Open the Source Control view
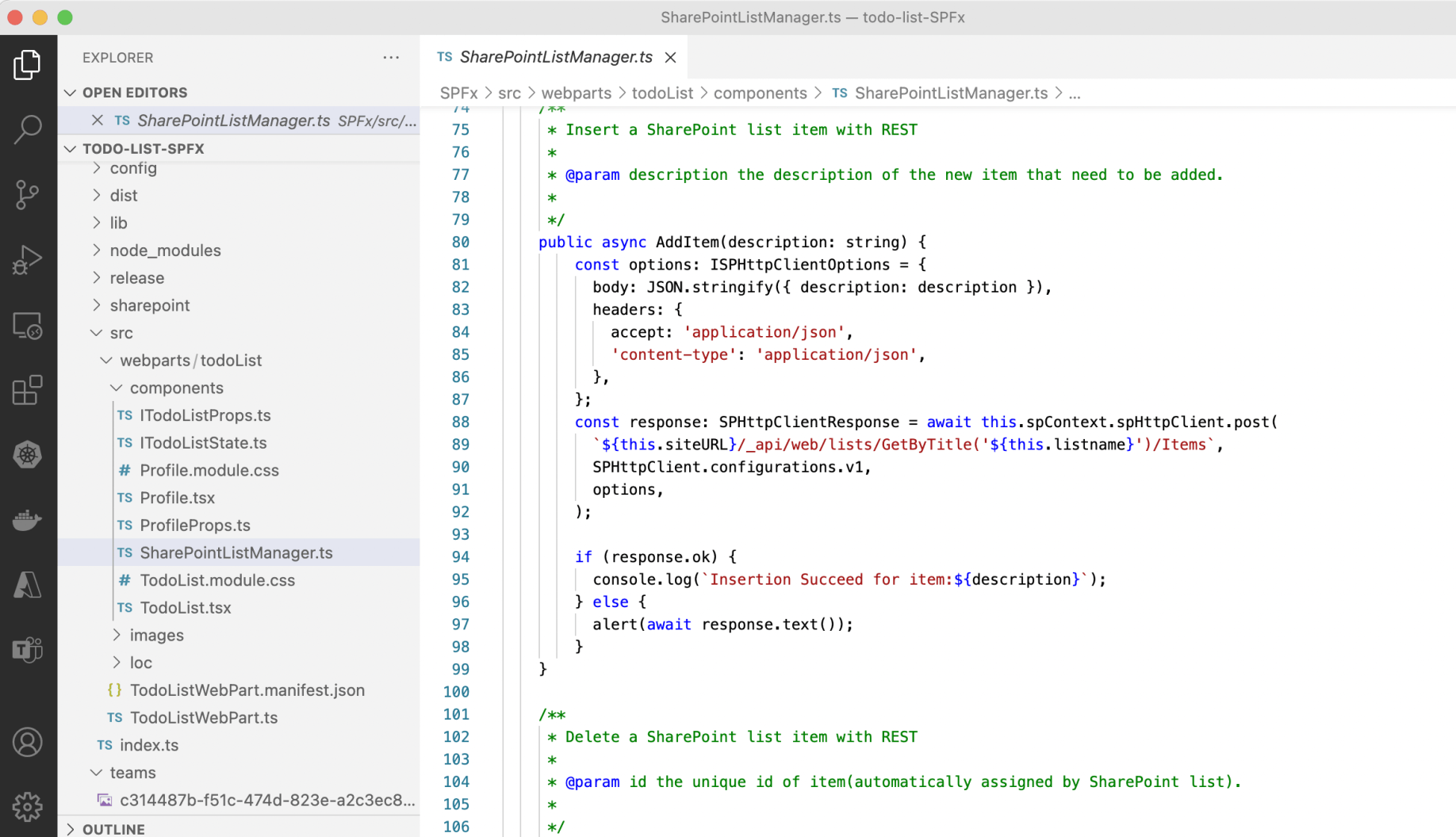This screenshot has height=837, width=1456. (x=28, y=194)
